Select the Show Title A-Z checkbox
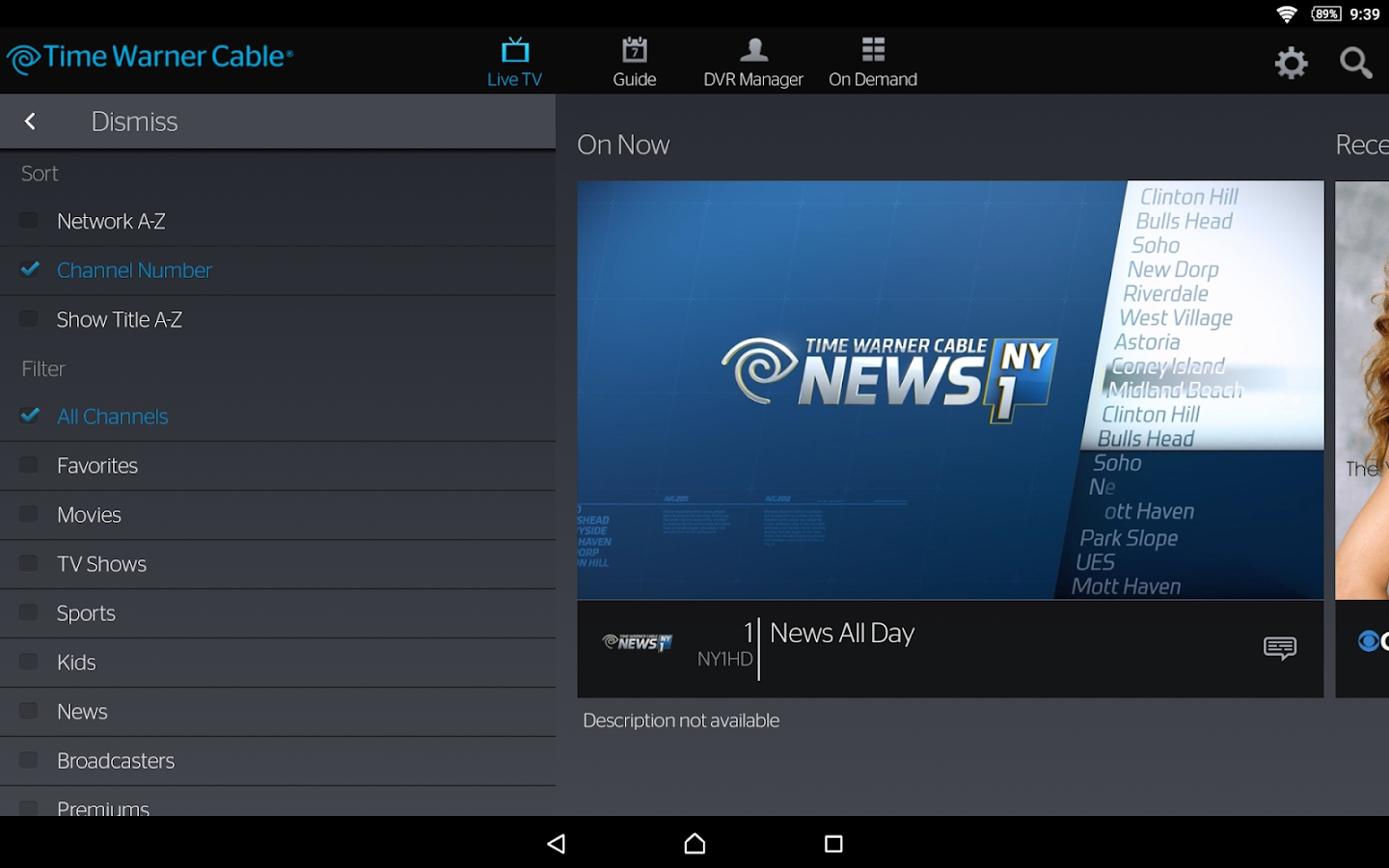1389x868 pixels. [29, 319]
